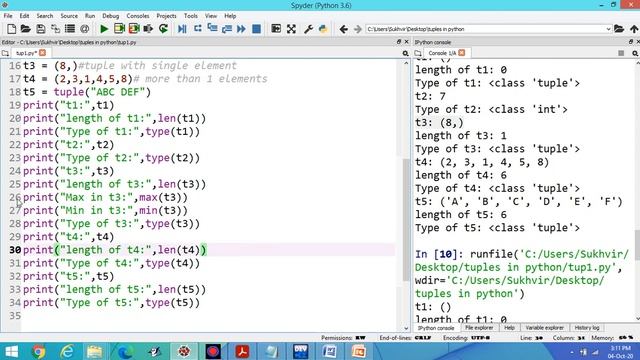Open the Source menu
This screenshot has width=640, height=360.
(x=69, y=16)
